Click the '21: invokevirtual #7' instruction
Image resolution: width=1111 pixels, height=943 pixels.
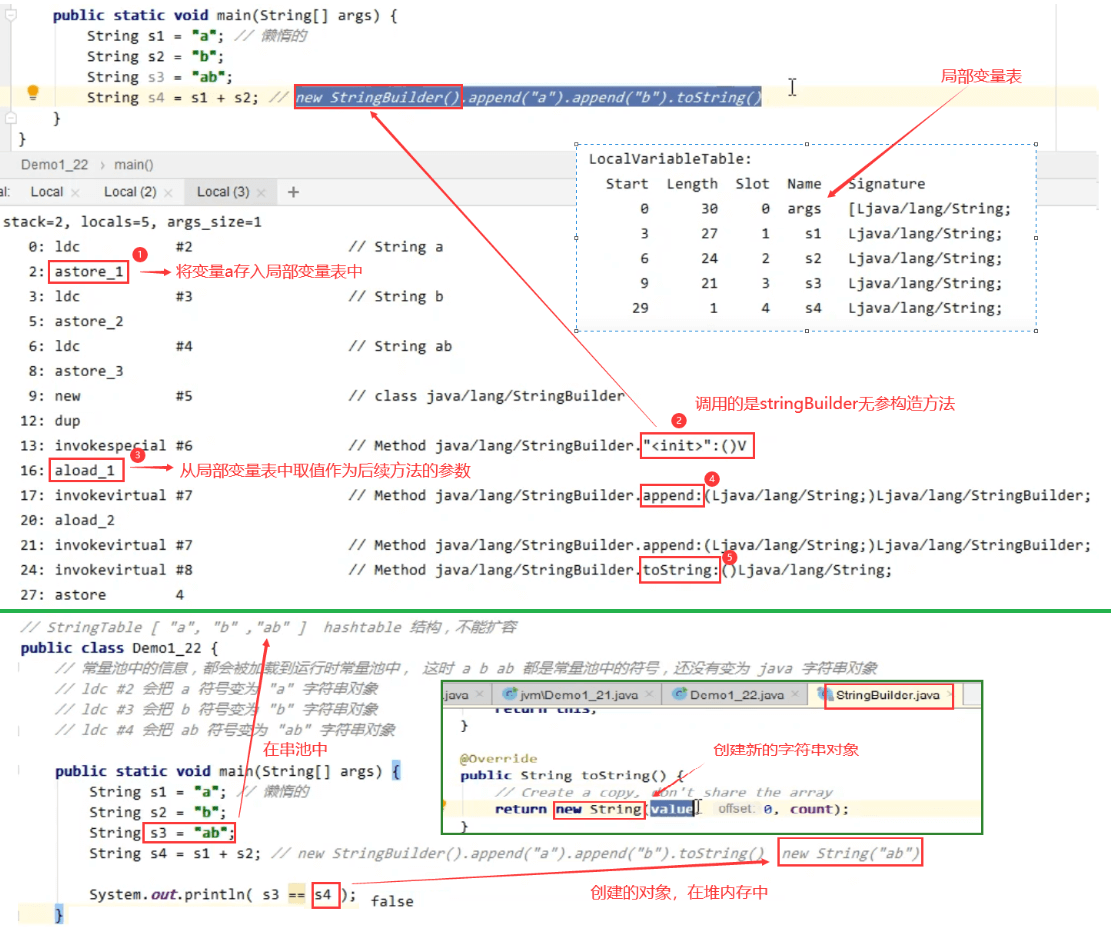coord(106,545)
